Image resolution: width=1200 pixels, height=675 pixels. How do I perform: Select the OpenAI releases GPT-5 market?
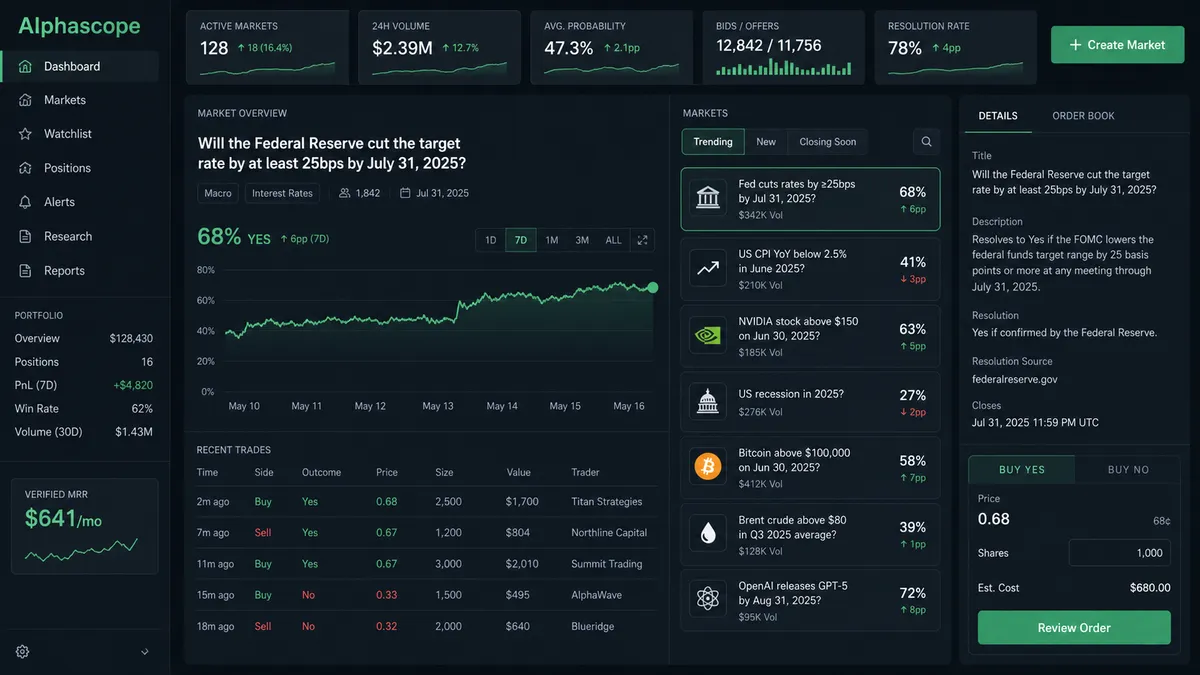[x=811, y=600]
